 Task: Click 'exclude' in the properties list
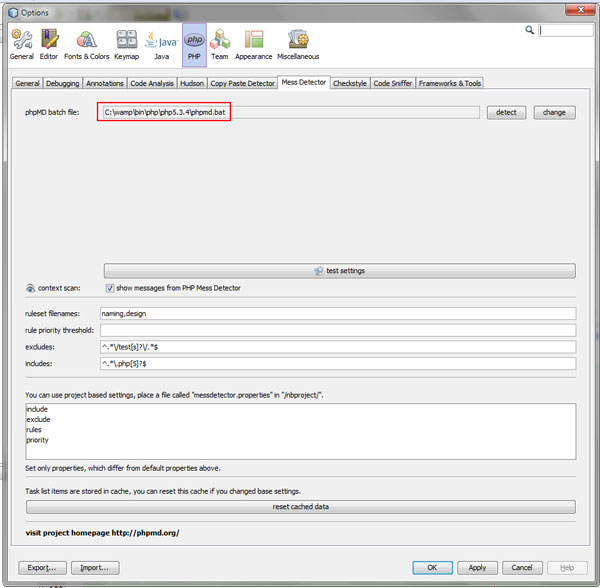point(38,420)
